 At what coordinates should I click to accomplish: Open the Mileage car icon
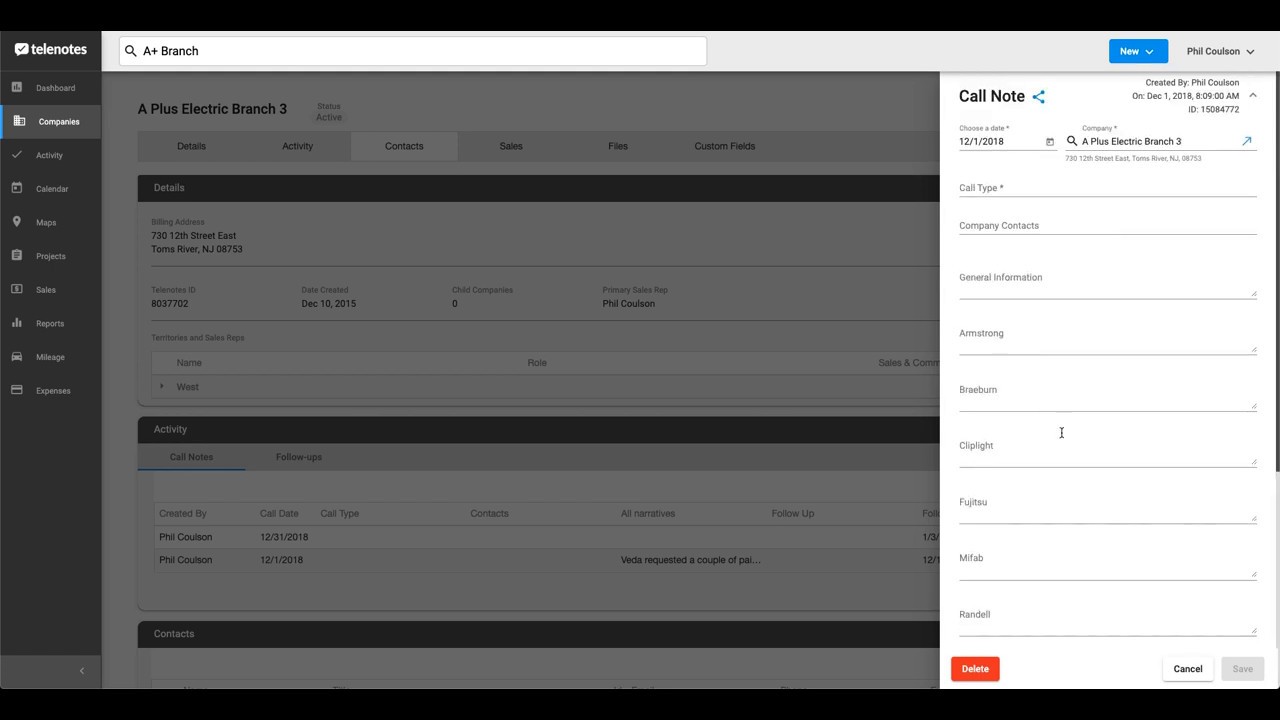[x=17, y=356]
